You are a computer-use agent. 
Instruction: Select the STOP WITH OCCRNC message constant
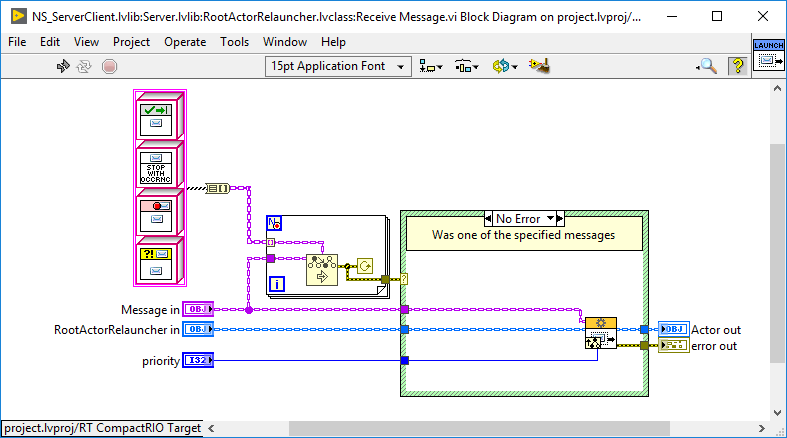[160, 165]
